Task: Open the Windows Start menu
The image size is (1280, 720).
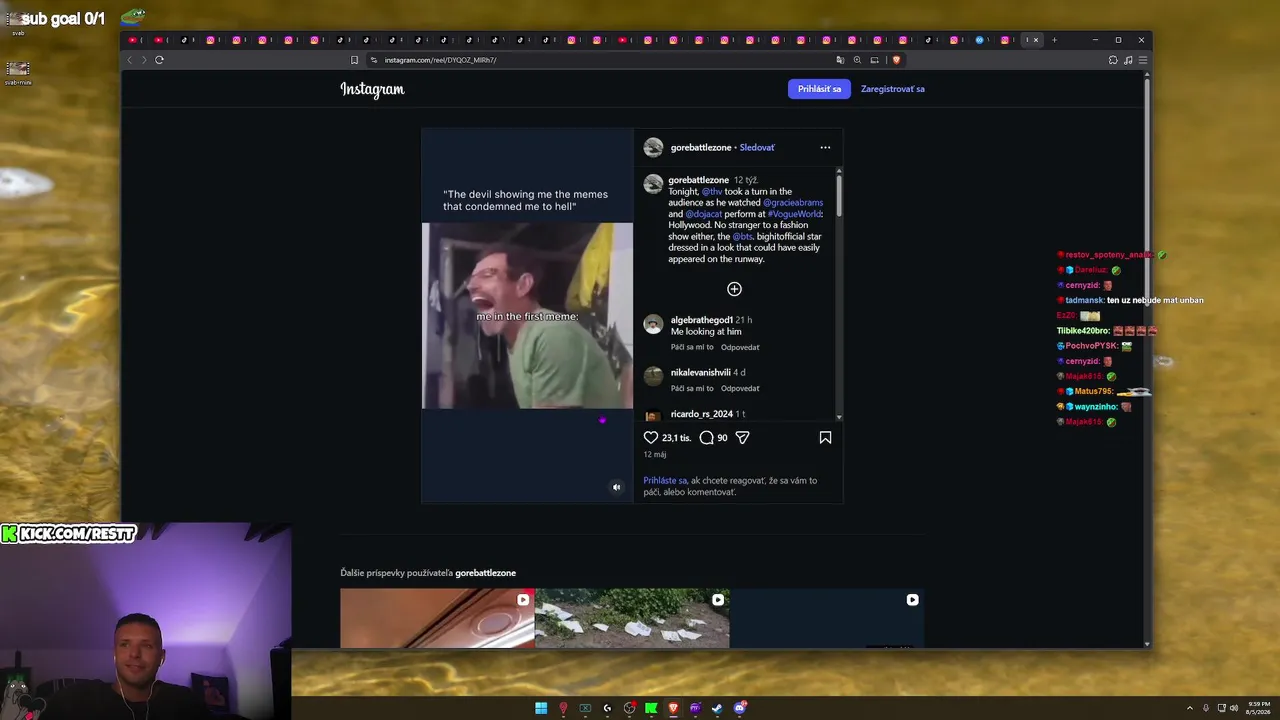Action: tap(541, 708)
